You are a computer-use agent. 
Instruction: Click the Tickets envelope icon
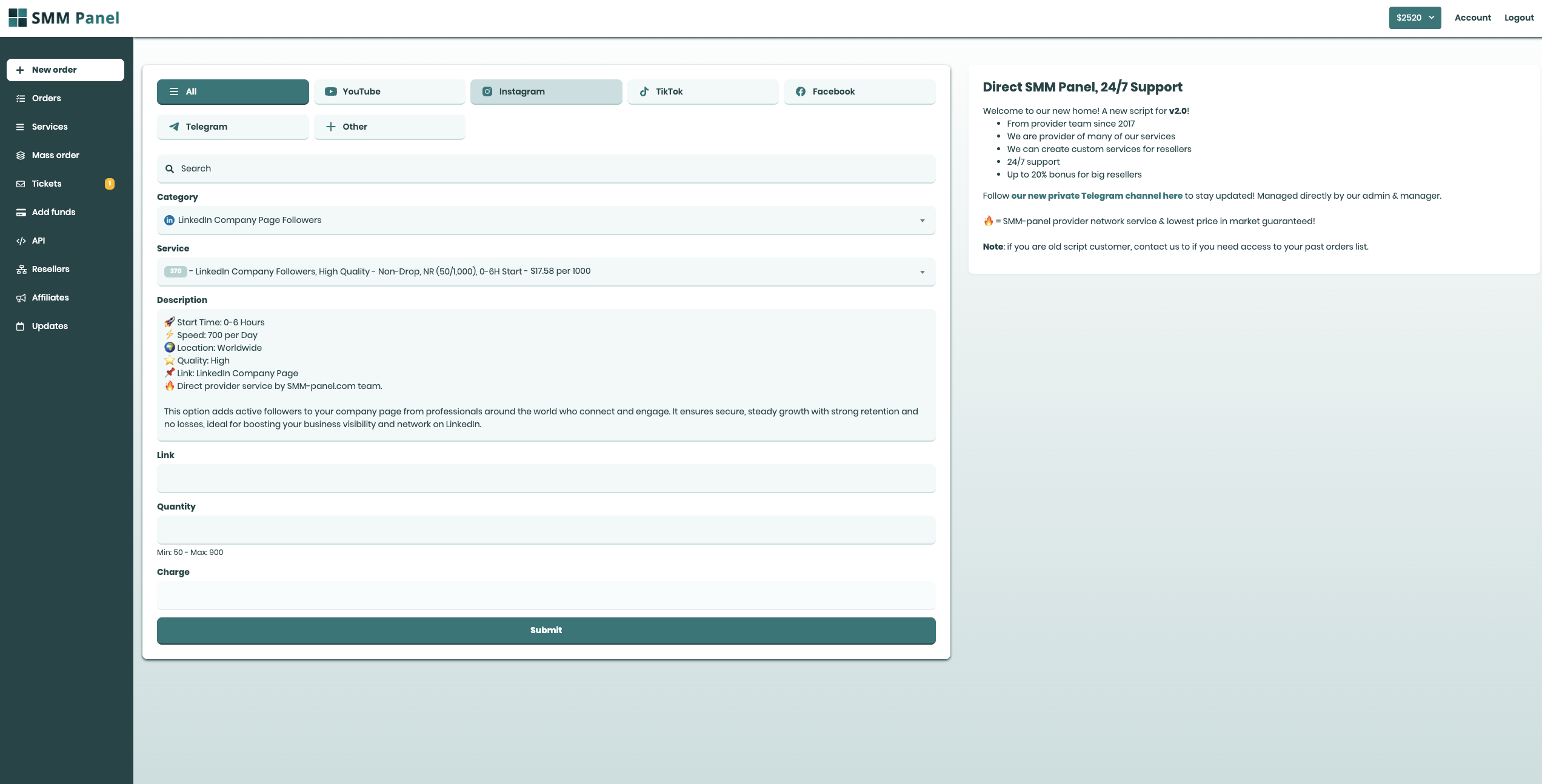(21, 184)
